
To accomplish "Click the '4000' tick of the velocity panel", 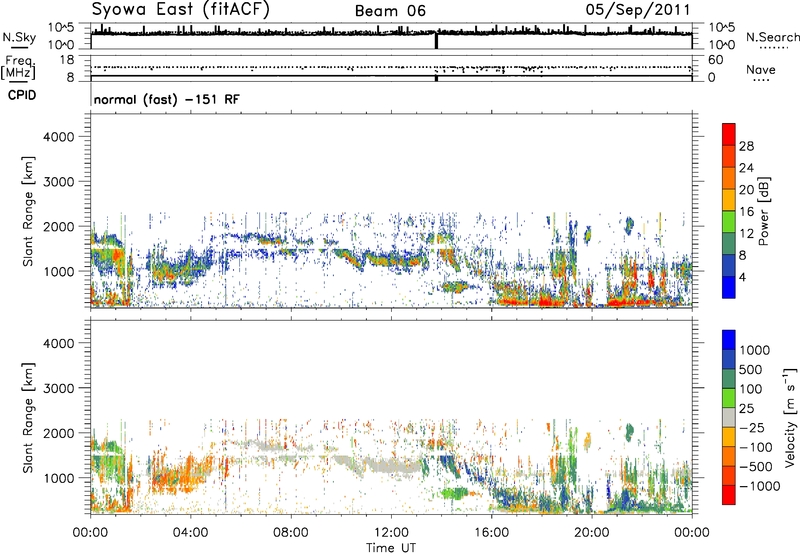I will (58, 343).
